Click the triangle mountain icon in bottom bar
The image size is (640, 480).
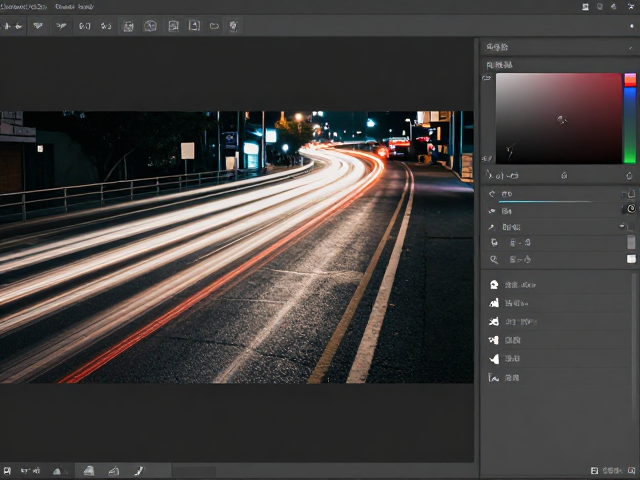[x=57, y=471]
